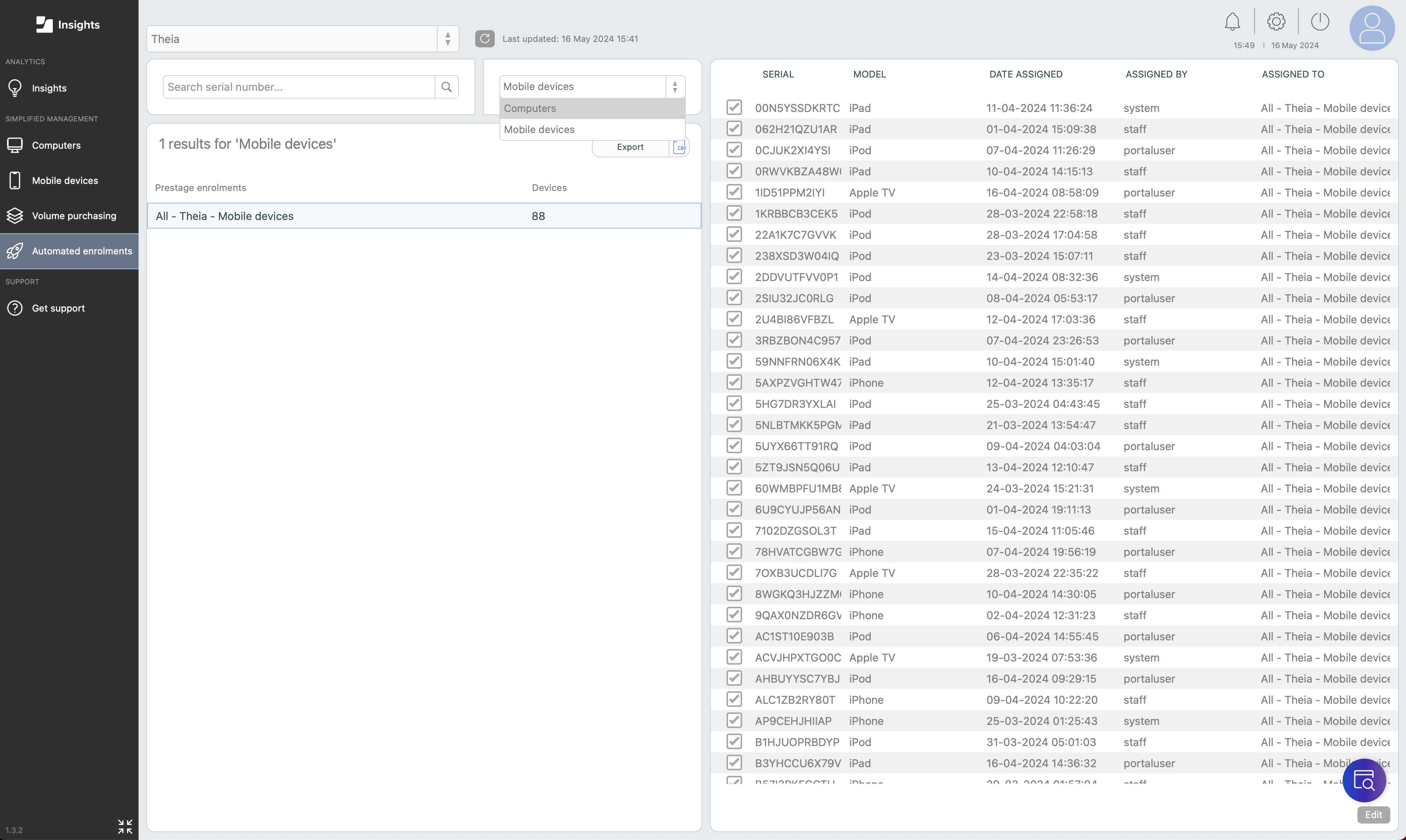Click the Theia dropdown stepper arrows

coord(448,38)
